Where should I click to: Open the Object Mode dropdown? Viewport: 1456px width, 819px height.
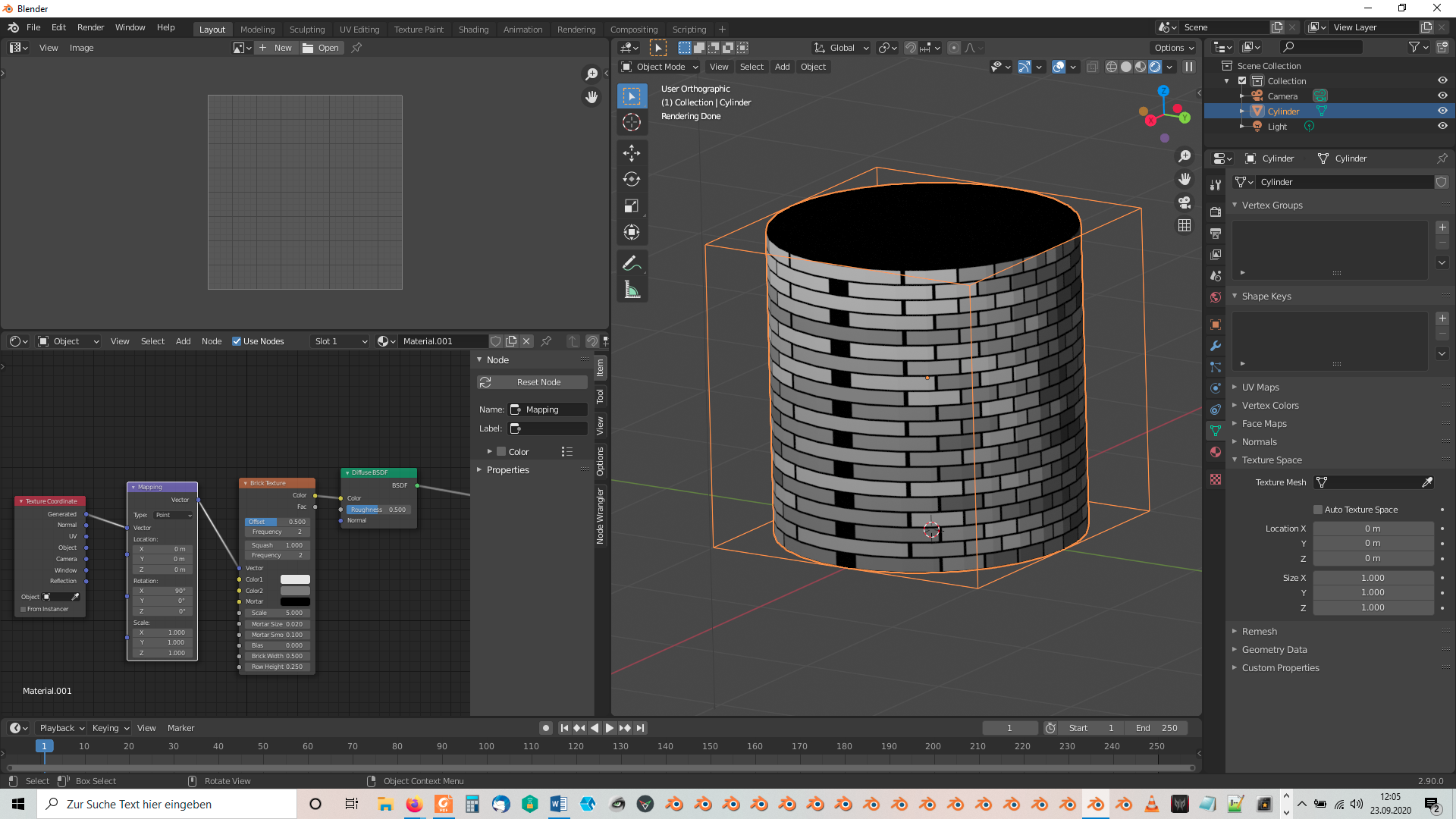pos(660,67)
